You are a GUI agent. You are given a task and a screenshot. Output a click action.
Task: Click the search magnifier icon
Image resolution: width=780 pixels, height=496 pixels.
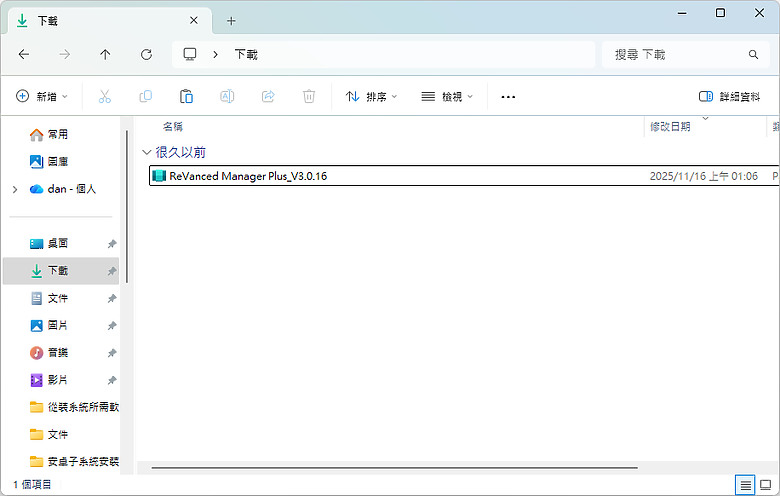click(x=754, y=54)
